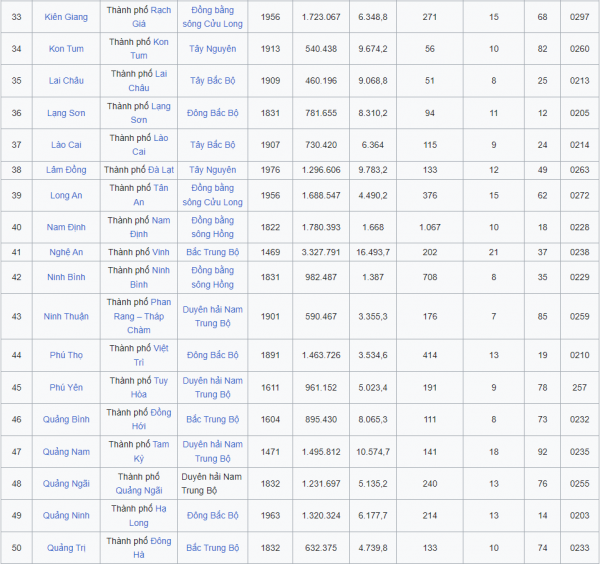This screenshot has height=564, width=600.
Task: Open the Phú Thọ province link
Action: 66,355
